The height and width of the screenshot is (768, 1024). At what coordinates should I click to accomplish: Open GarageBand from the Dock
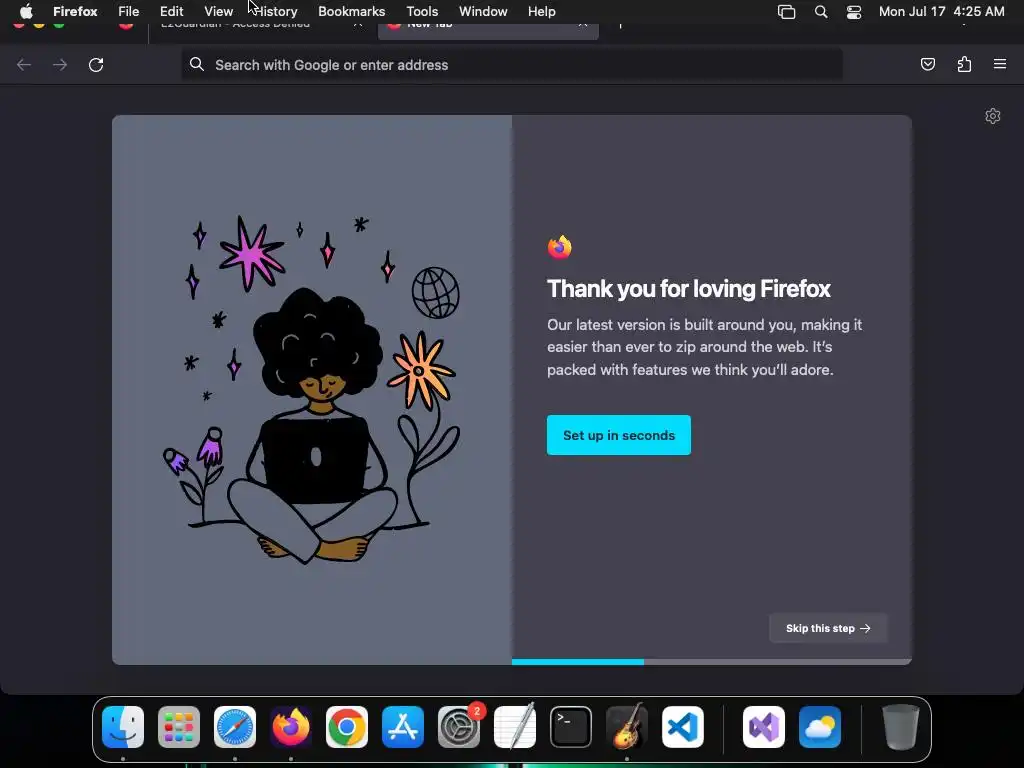[x=627, y=726]
